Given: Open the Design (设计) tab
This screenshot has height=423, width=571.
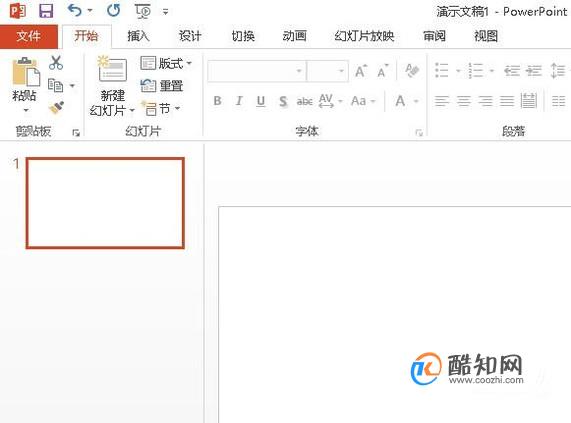Looking at the screenshot, I should point(190,36).
